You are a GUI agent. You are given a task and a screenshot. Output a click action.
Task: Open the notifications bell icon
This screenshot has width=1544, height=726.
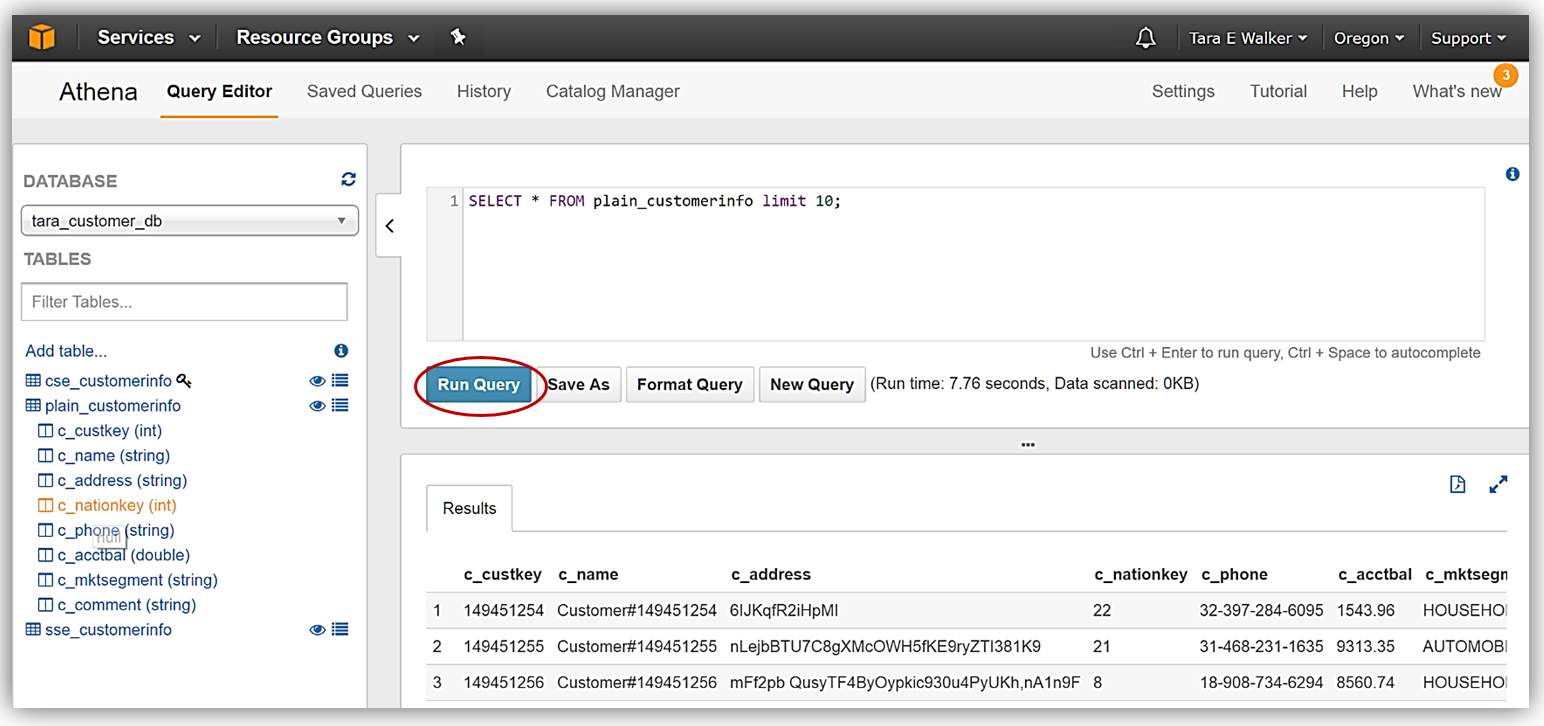point(1146,38)
